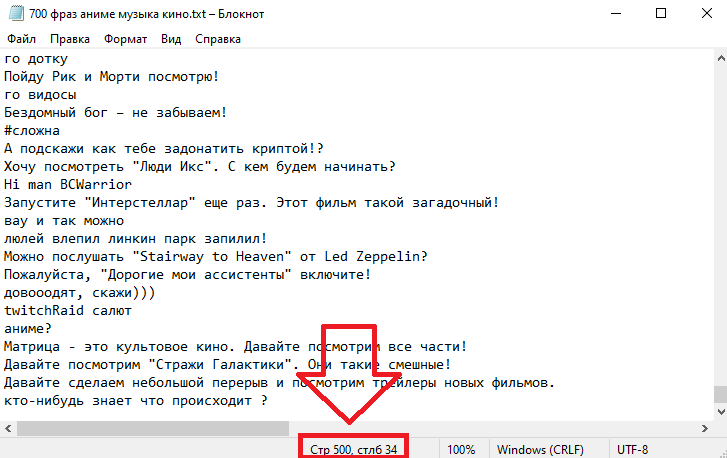Click the Notepad icon in title bar

[x=16, y=13]
